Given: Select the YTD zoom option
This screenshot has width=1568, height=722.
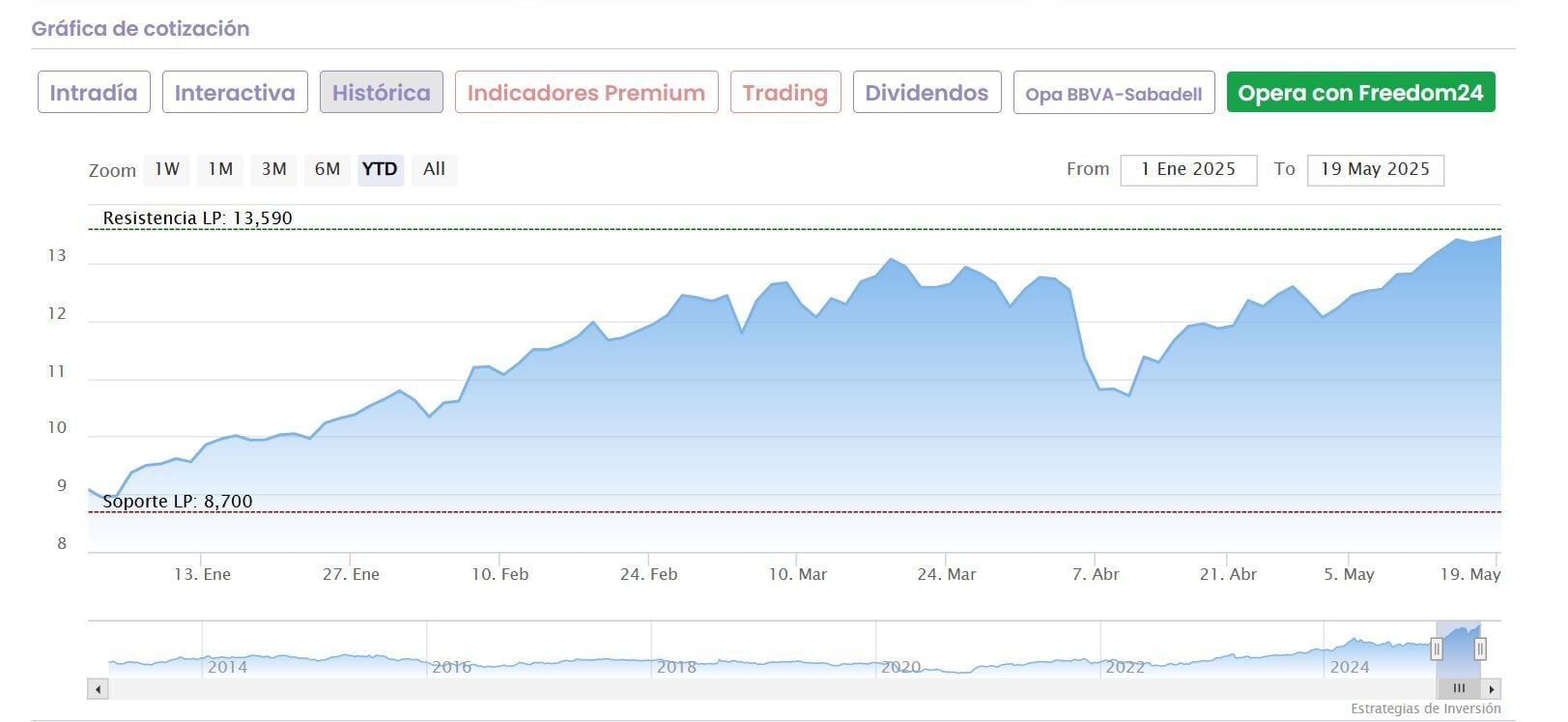Looking at the screenshot, I should [380, 169].
